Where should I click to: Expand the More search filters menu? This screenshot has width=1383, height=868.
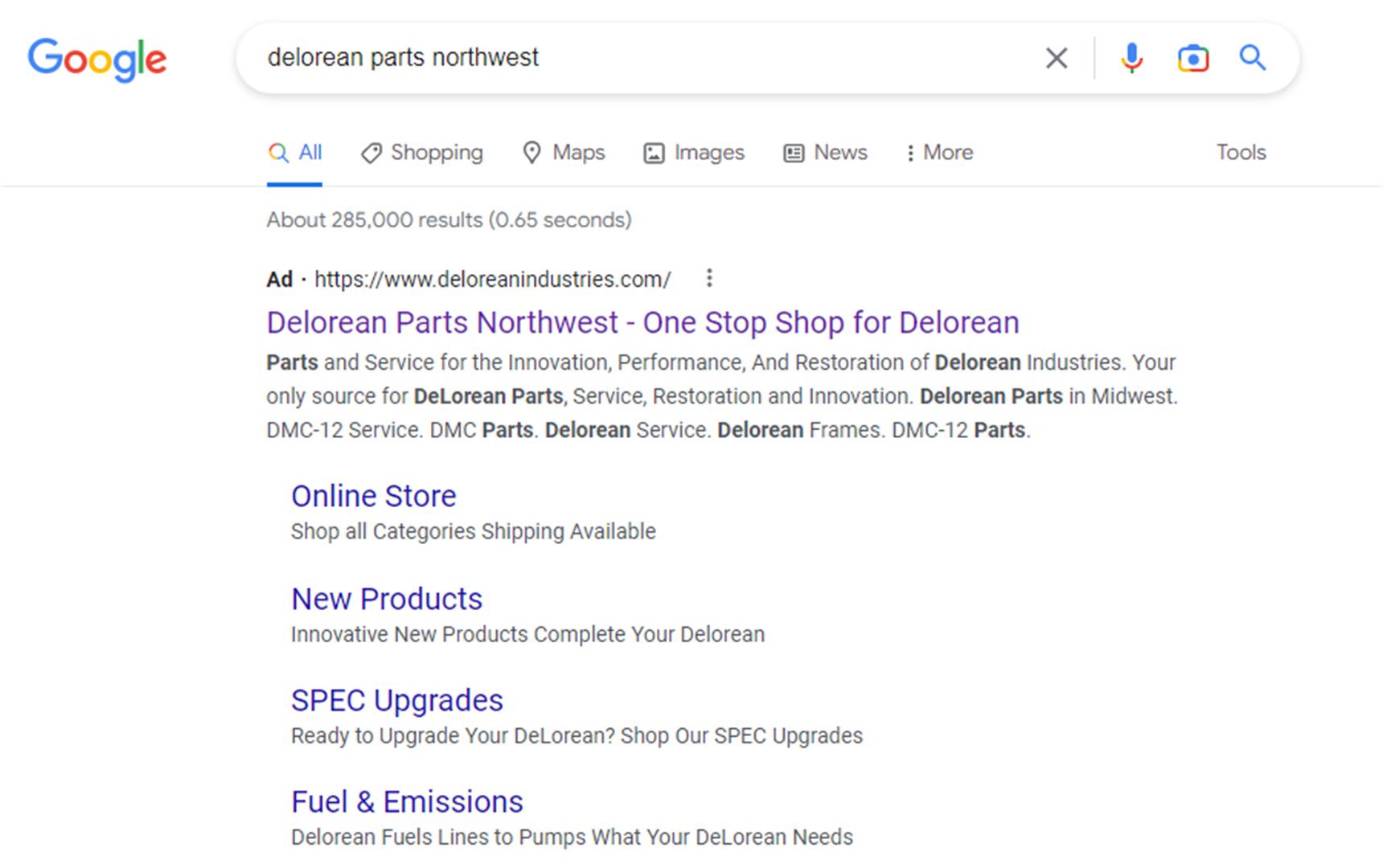pyautogui.click(x=938, y=153)
